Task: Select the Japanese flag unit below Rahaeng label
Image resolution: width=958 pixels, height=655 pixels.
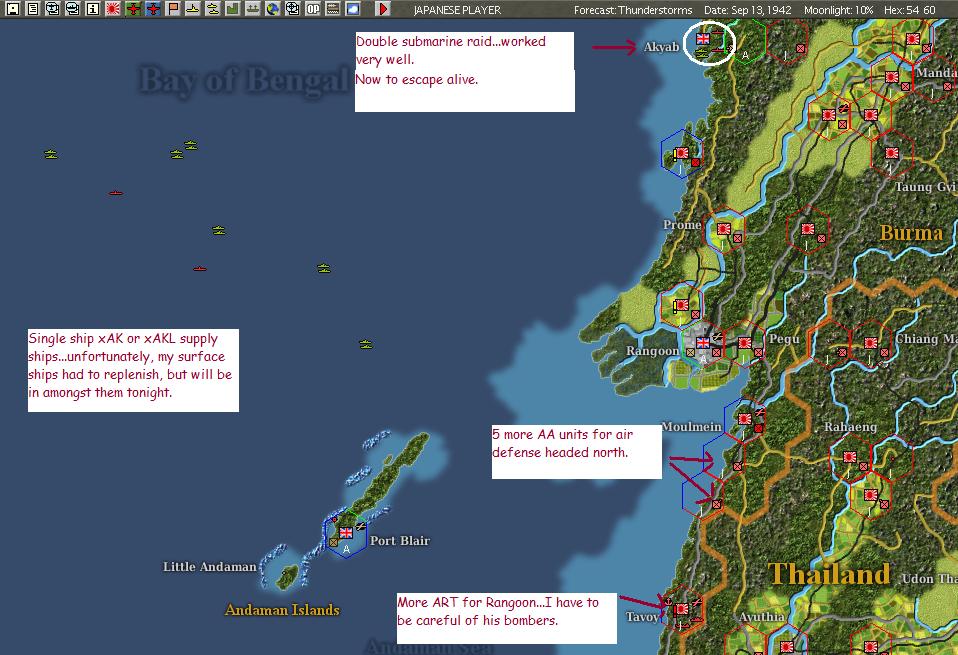Action: (850, 456)
